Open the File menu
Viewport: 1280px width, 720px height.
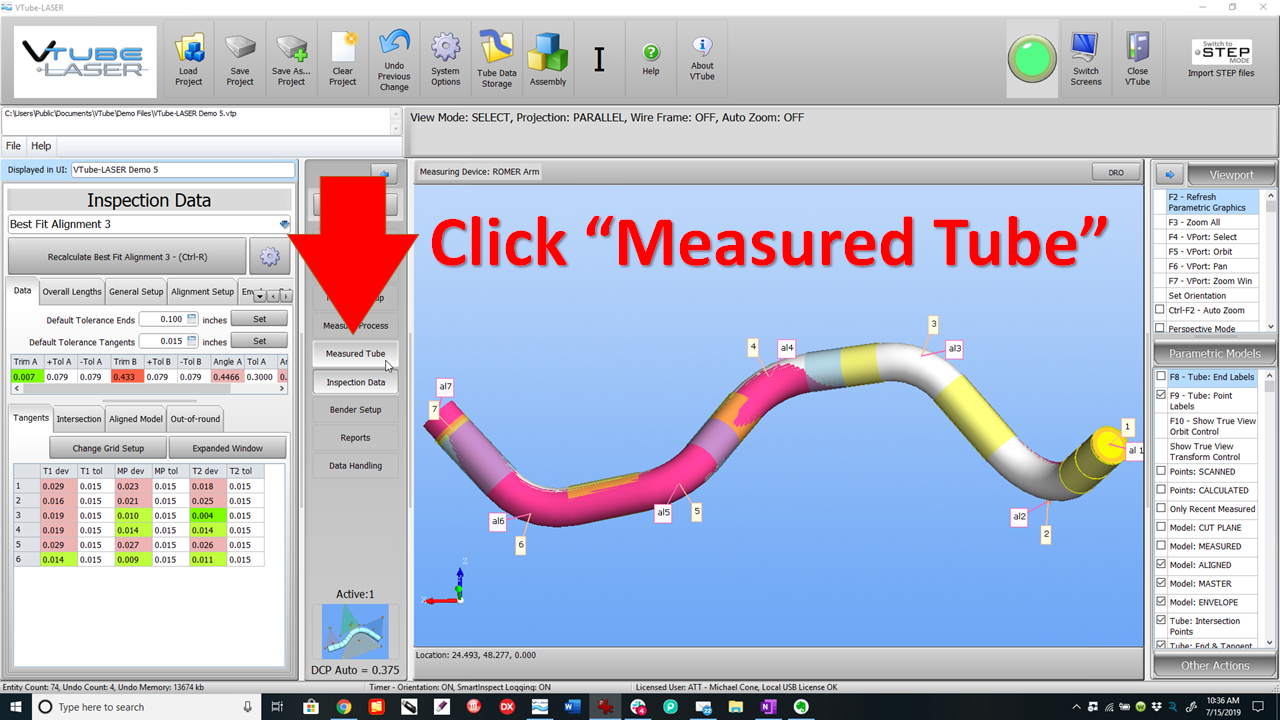coord(14,146)
